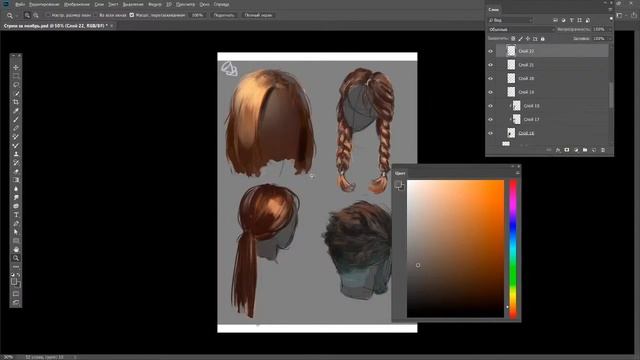Add layer mask in Layers panel
Viewport: 640px width, 360px height.
pos(567,150)
